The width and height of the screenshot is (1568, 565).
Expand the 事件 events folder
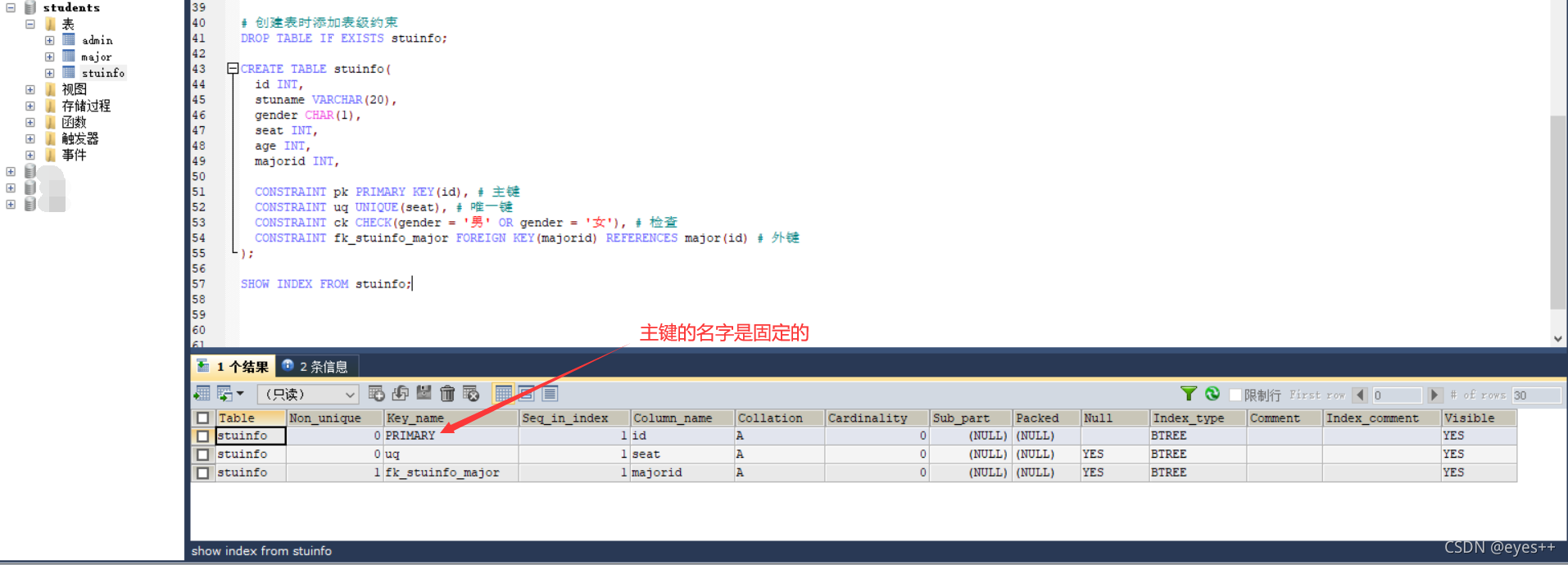(30, 155)
